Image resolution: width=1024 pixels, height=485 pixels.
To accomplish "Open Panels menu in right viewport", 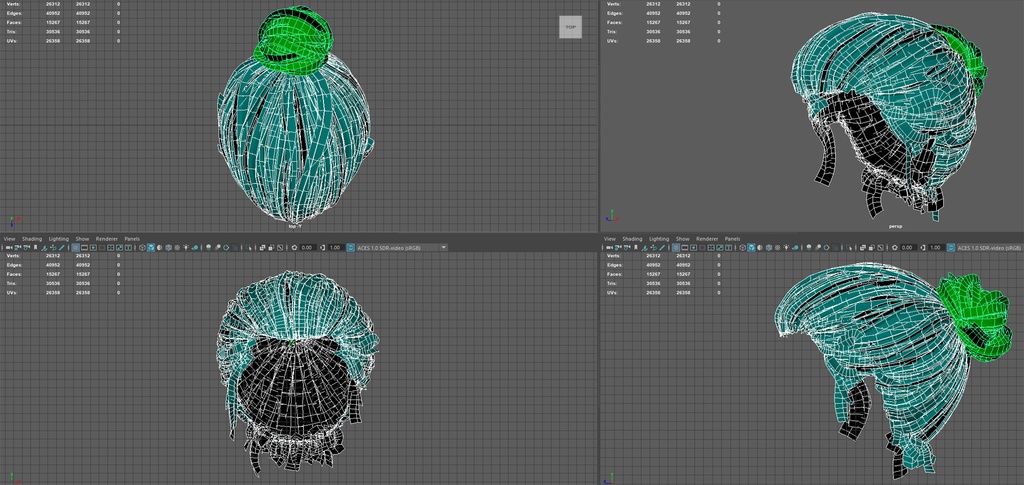I will [732, 239].
